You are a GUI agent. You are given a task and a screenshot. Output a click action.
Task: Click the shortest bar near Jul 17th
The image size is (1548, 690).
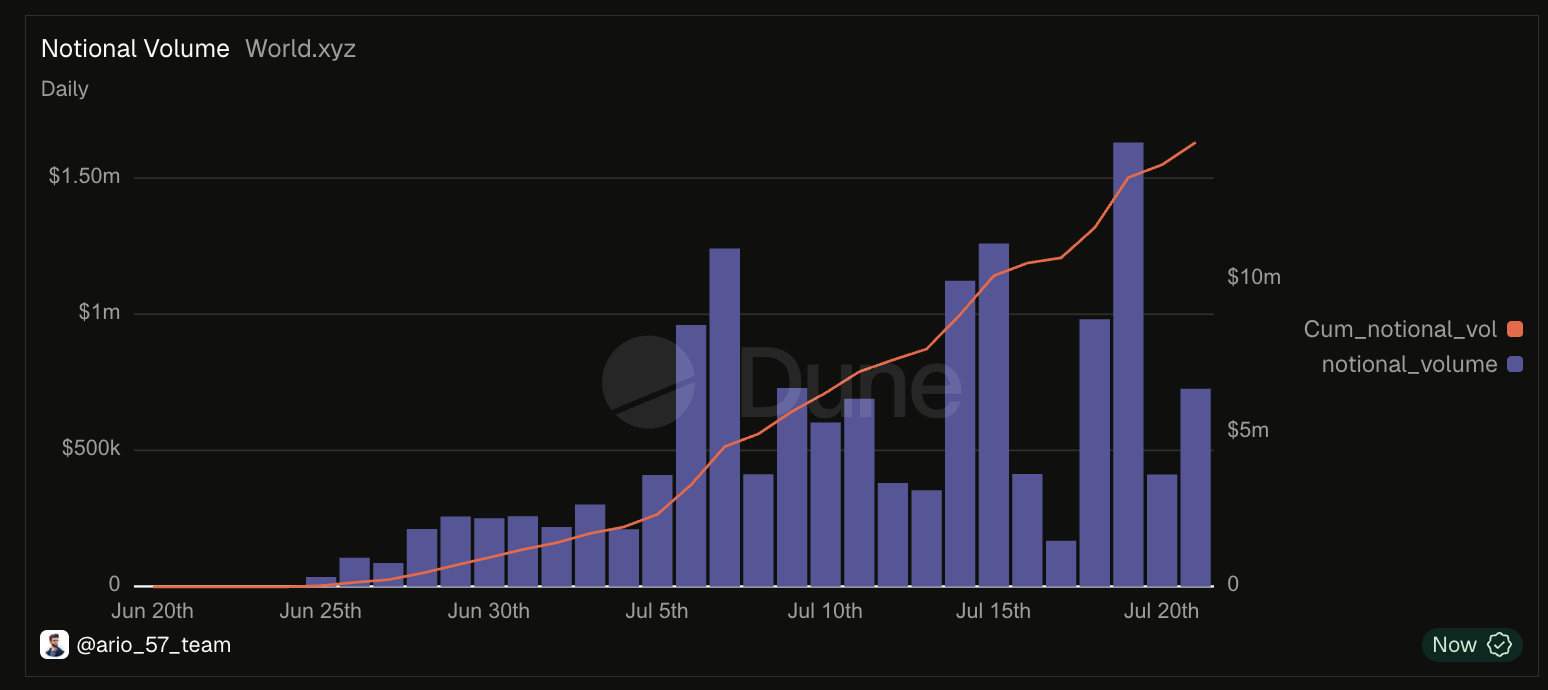[1061, 563]
